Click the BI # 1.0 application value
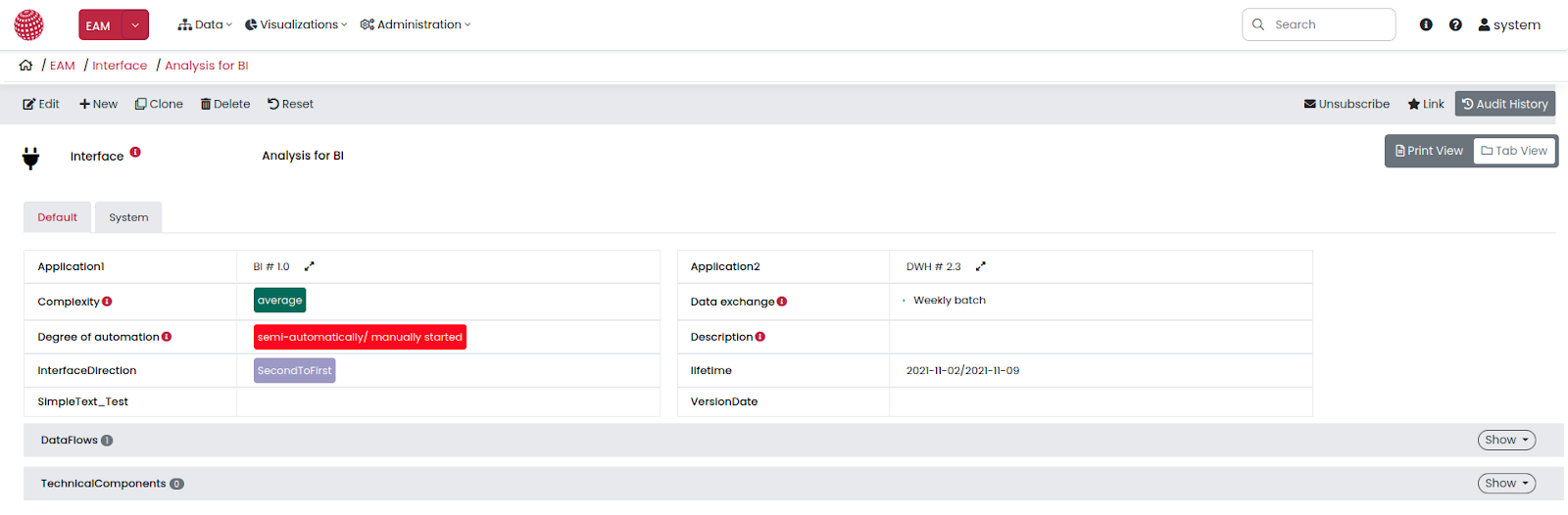This screenshot has width=1568, height=515. (x=271, y=266)
